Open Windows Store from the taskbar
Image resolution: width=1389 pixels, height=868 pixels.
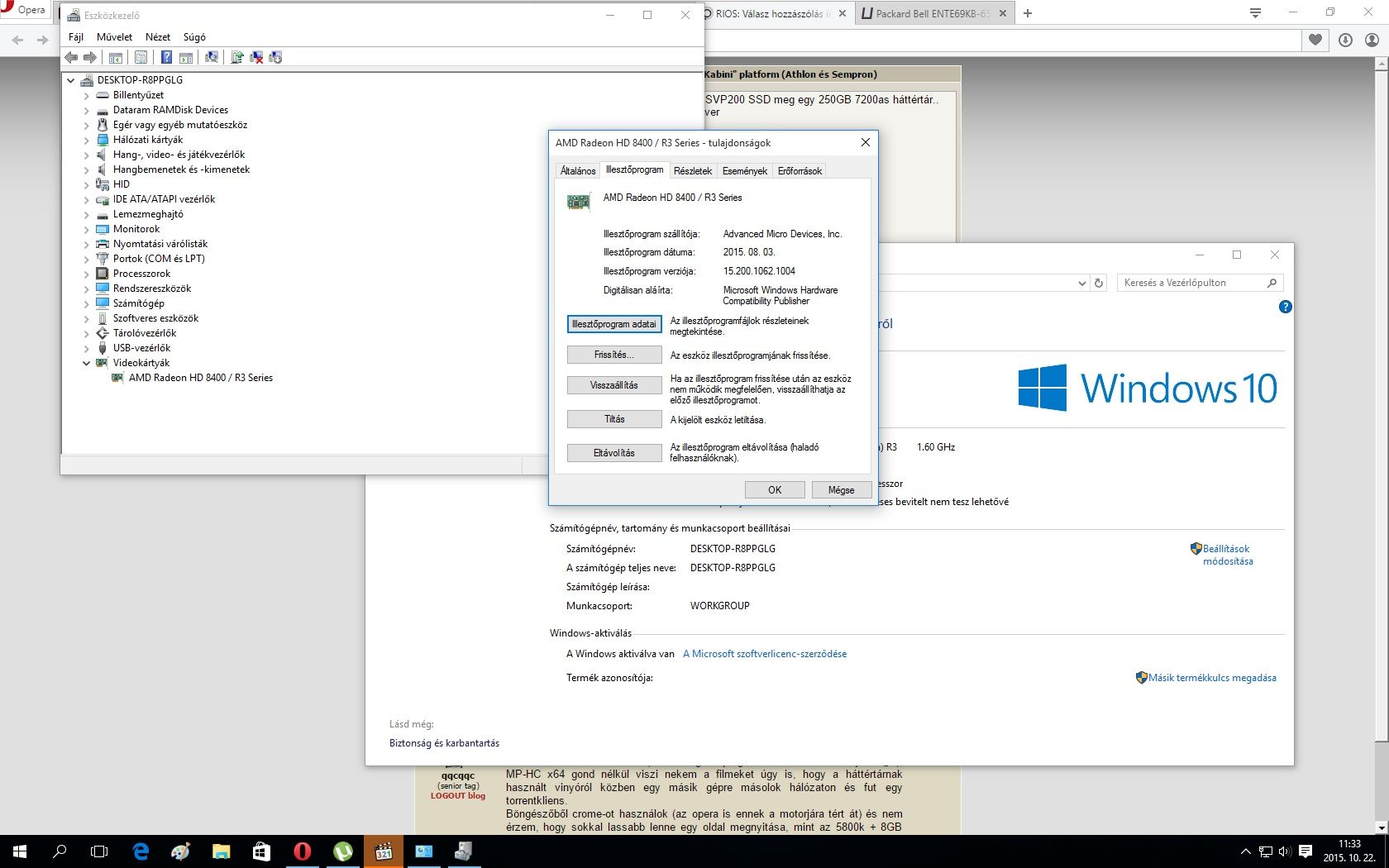[261, 851]
